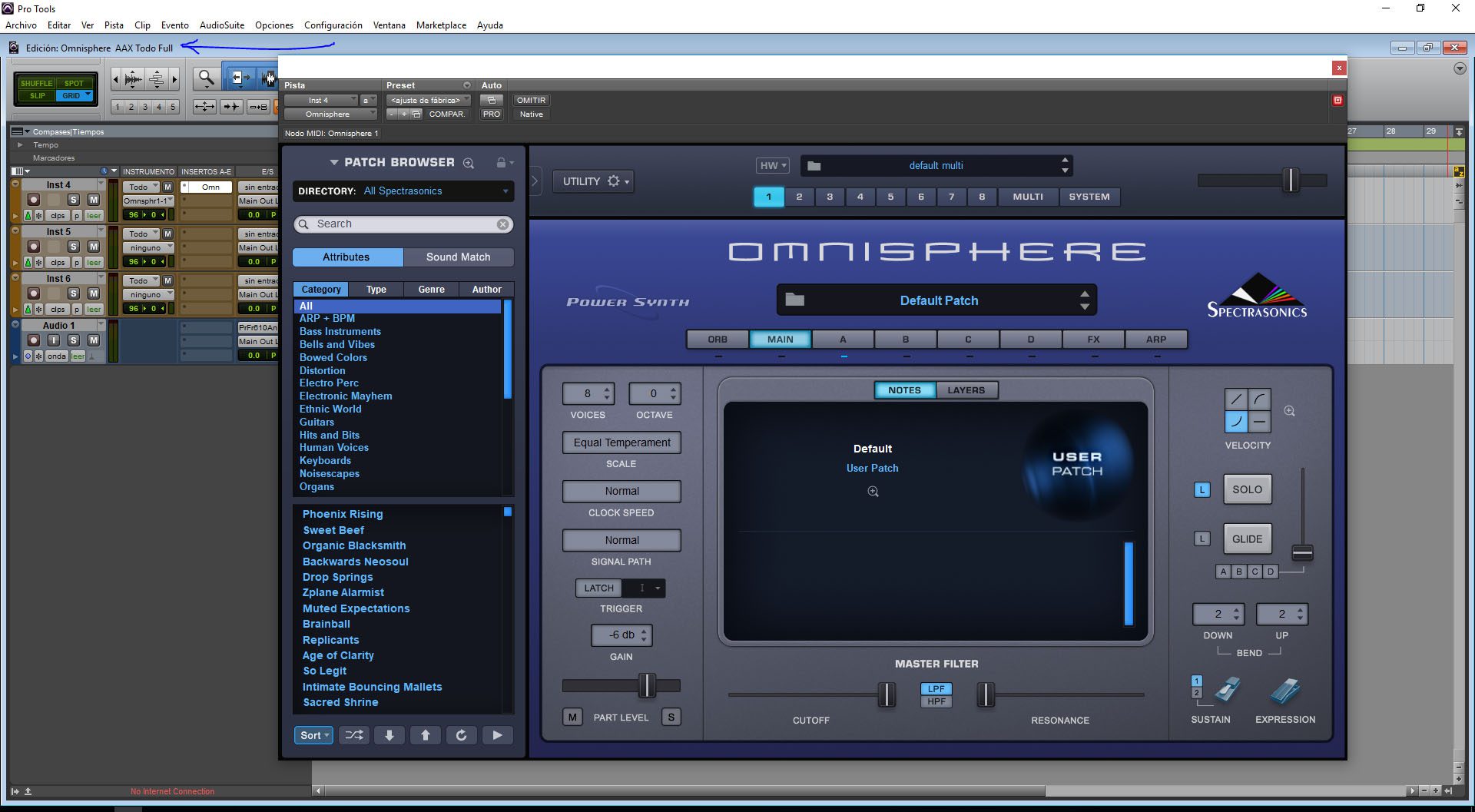Click the Sound Match button

(x=458, y=257)
